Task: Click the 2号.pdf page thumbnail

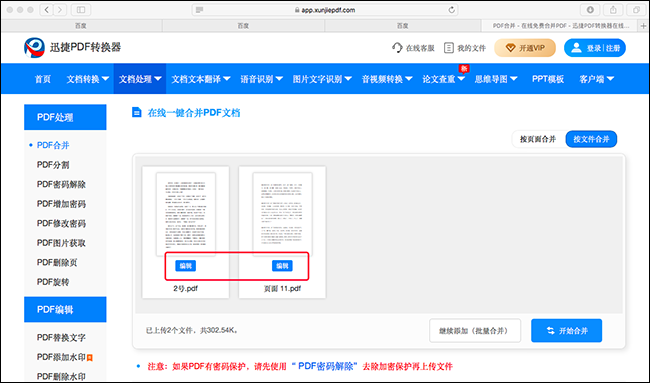Action: tap(186, 214)
